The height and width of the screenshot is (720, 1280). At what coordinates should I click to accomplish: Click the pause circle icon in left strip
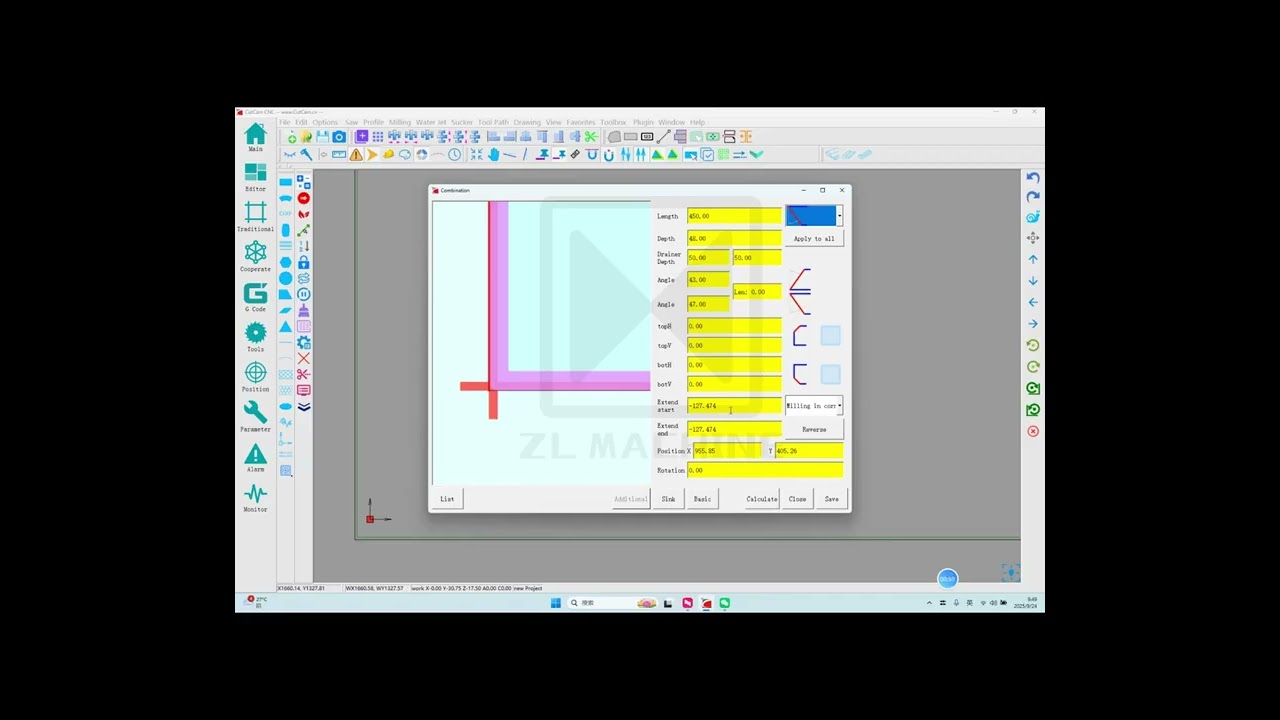coord(304,294)
